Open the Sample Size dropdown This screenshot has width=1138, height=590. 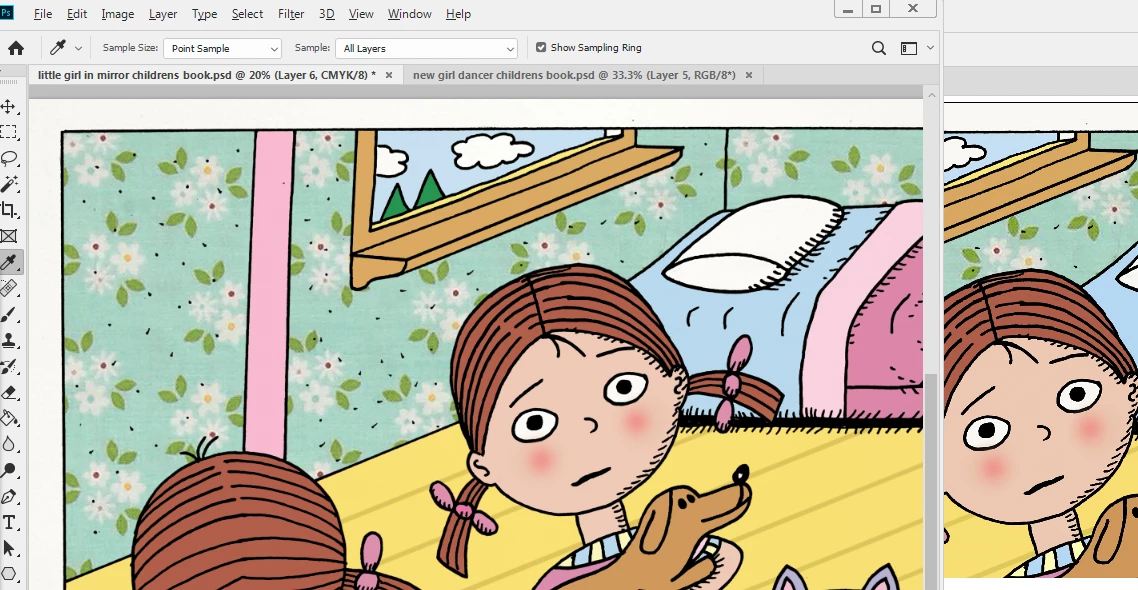(222, 49)
